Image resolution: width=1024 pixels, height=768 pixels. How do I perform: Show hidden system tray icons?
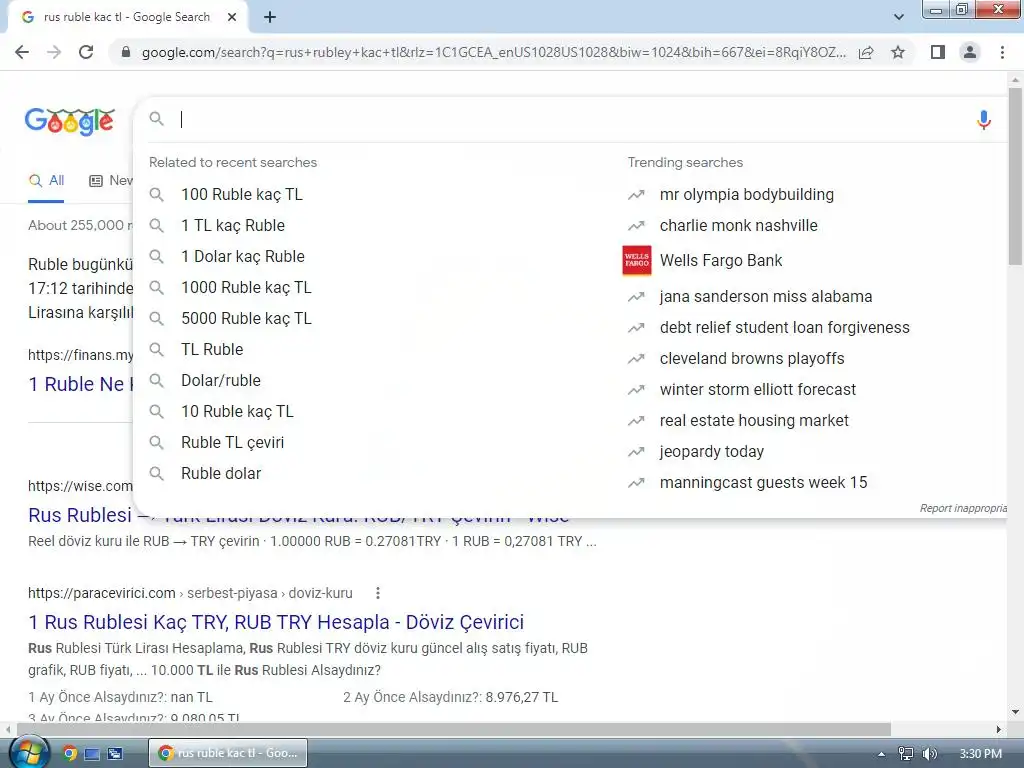[x=882, y=754]
